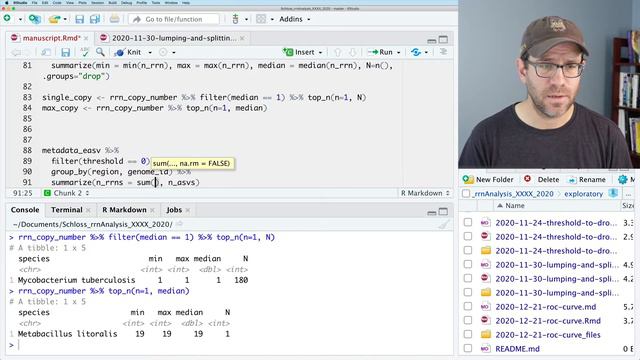The height and width of the screenshot is (360, 640).
Task: Click the Save All icon
Action: pos(95,19)
